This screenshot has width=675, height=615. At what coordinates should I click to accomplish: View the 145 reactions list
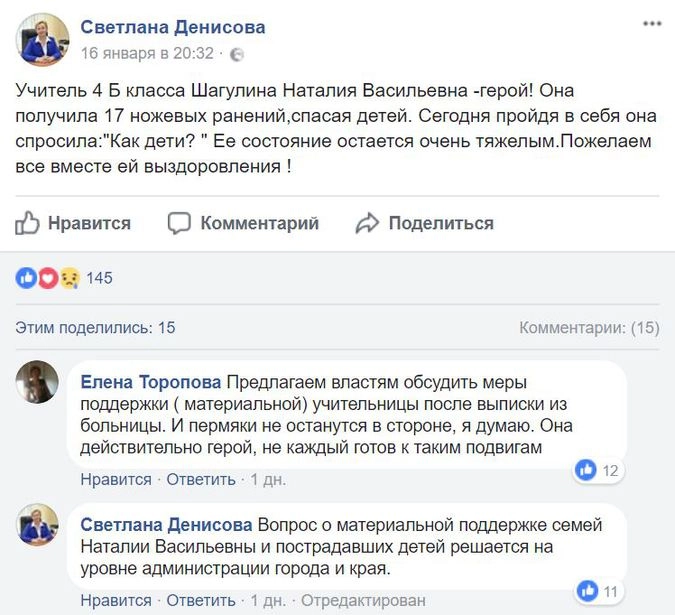[x=100, y=278]
